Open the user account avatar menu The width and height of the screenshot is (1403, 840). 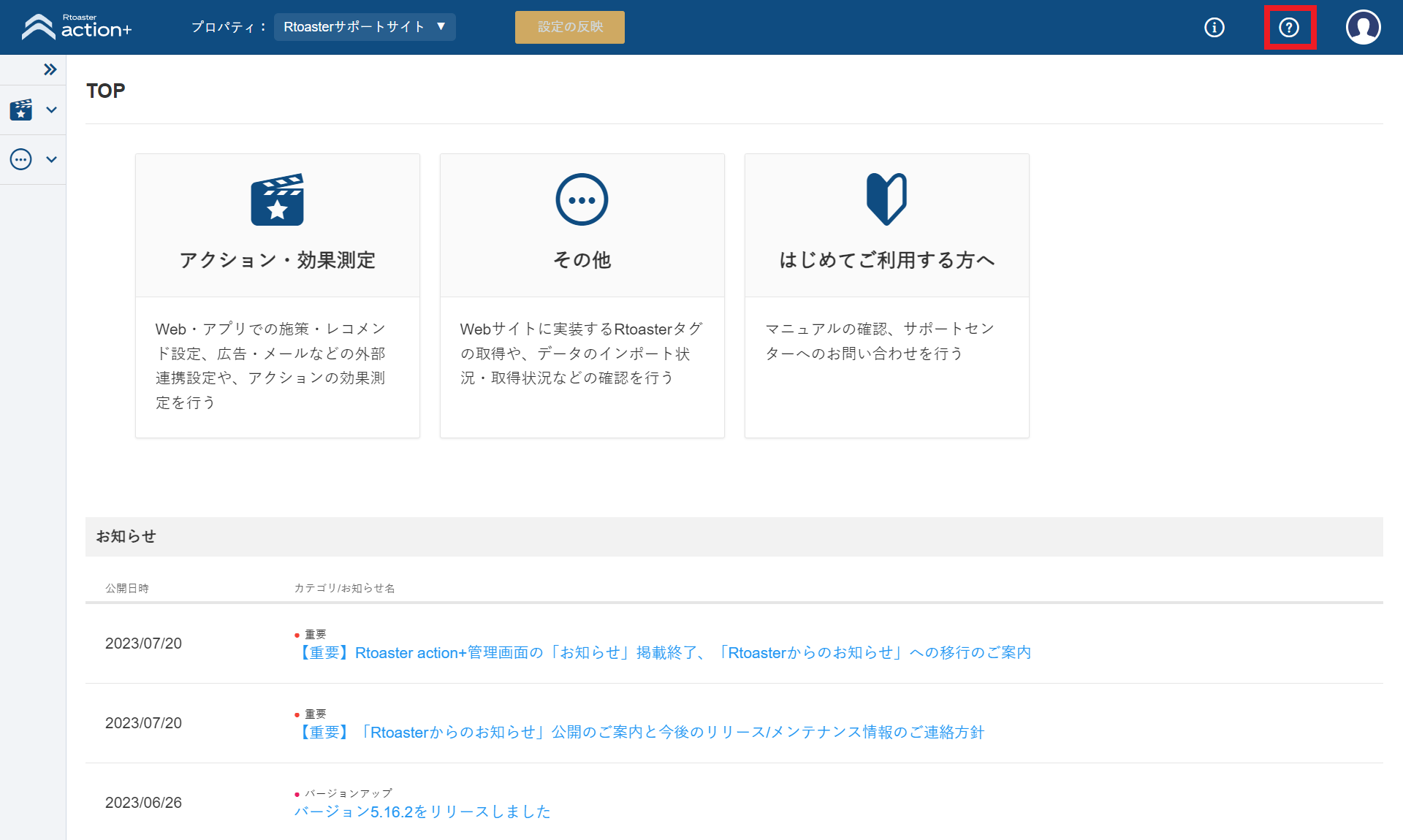tap(1363, 27)
